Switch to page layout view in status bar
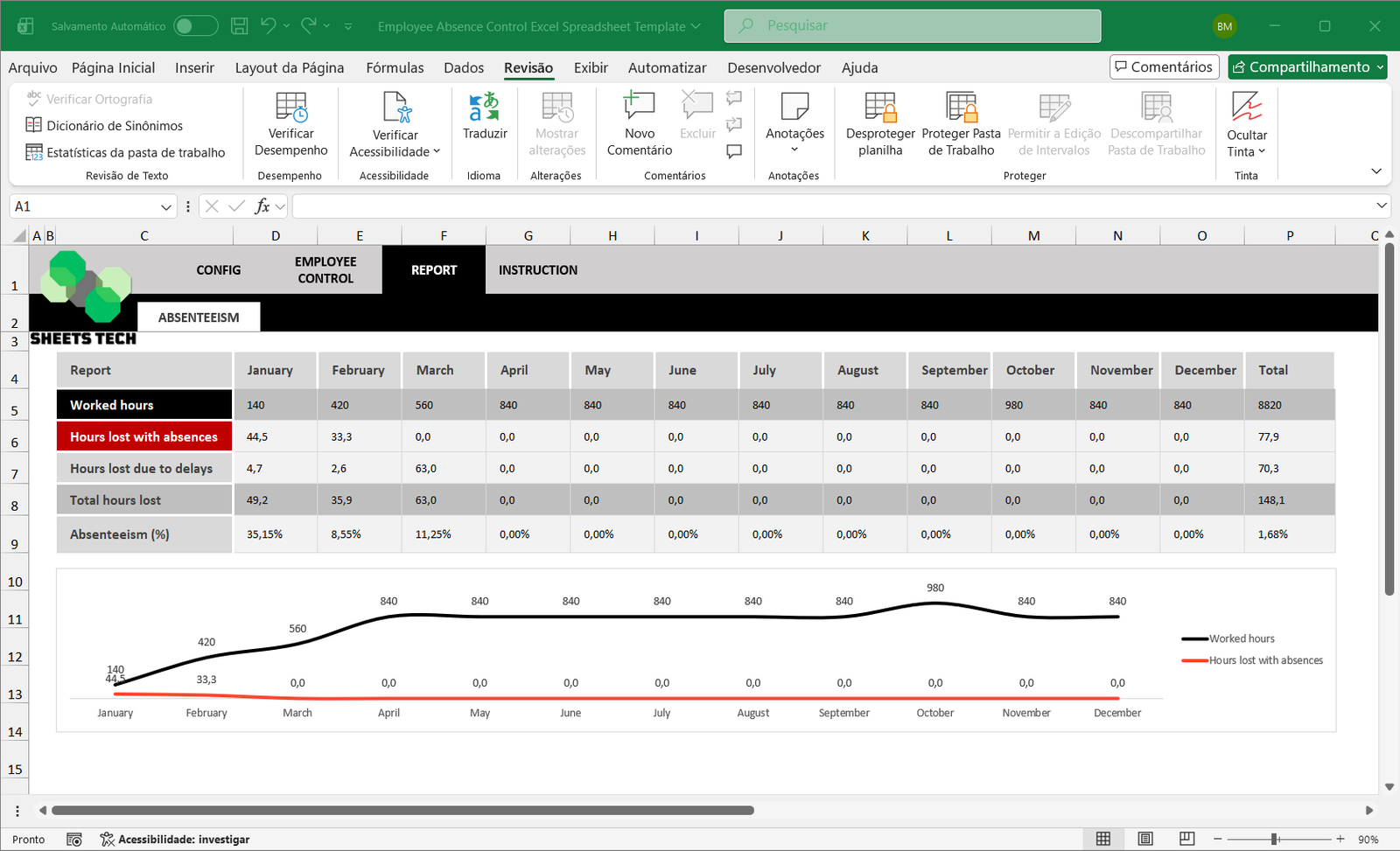 1145,839
